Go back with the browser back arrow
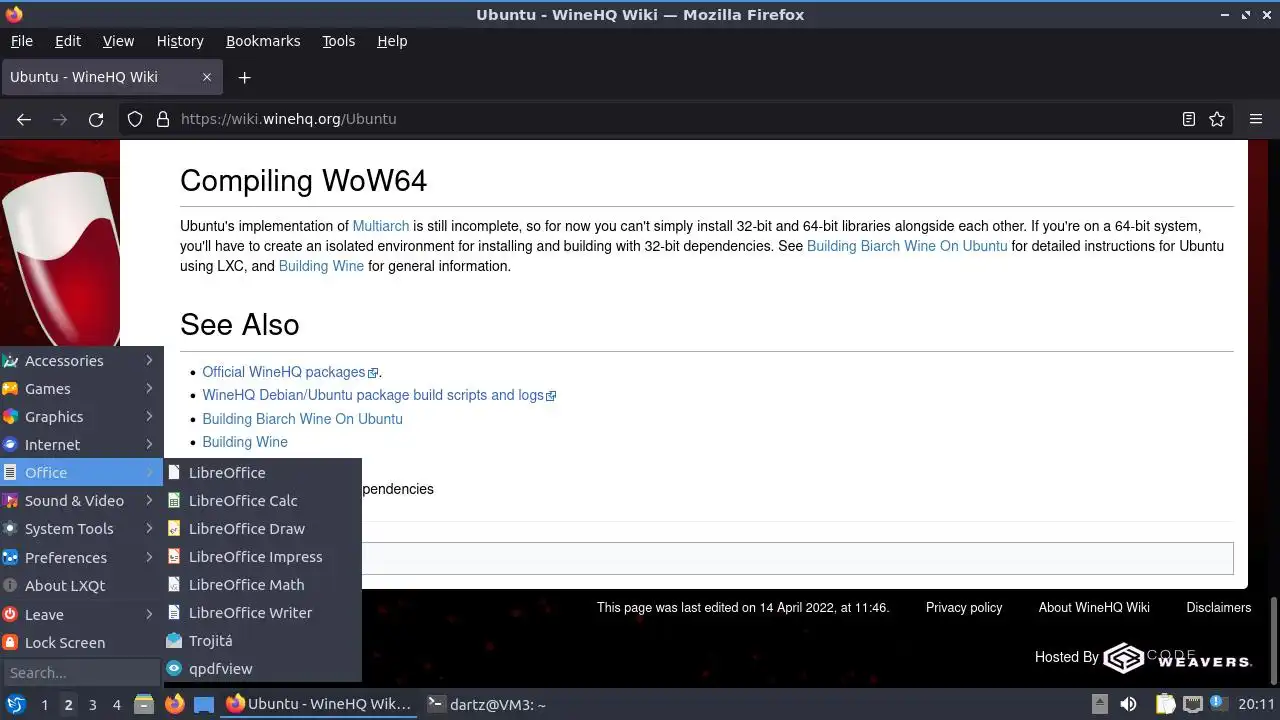The image size is (1280, 720). coord(24,119)
